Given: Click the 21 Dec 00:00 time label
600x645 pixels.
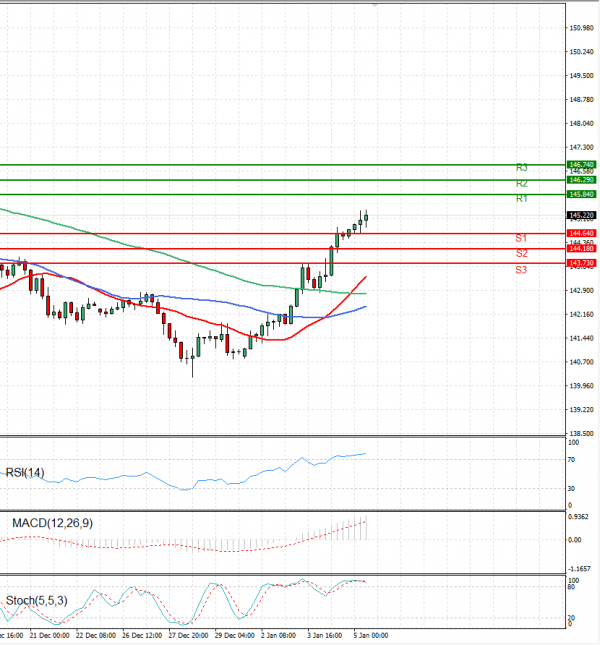Looking at the screenshot, I should (x=49, y=636).
